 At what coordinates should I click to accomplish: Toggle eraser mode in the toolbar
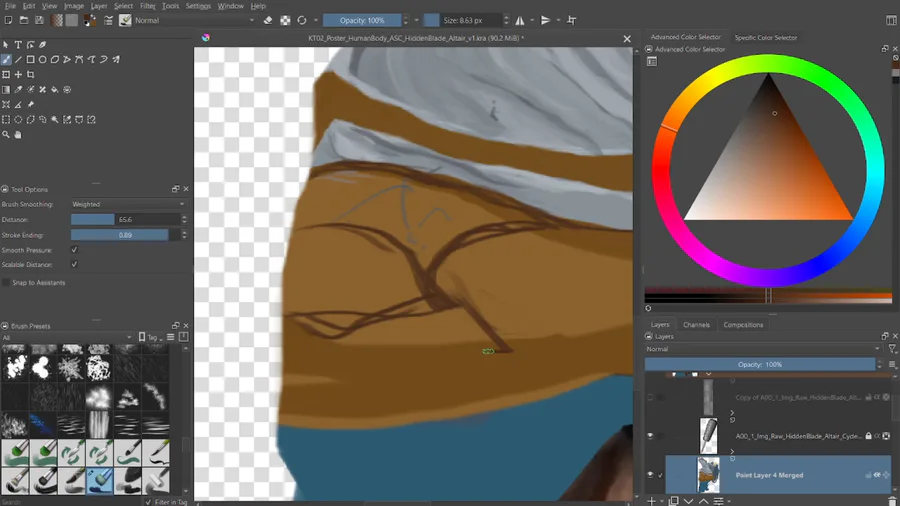point(268,20)
